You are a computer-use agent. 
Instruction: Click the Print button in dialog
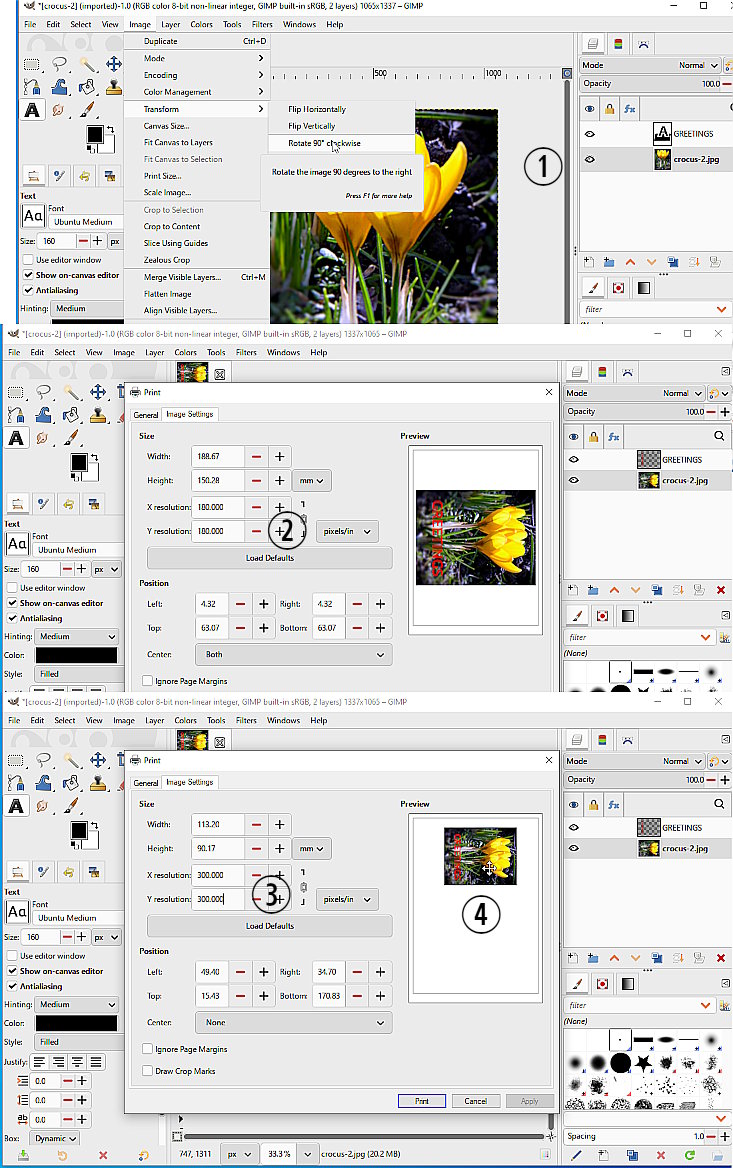421,1101
